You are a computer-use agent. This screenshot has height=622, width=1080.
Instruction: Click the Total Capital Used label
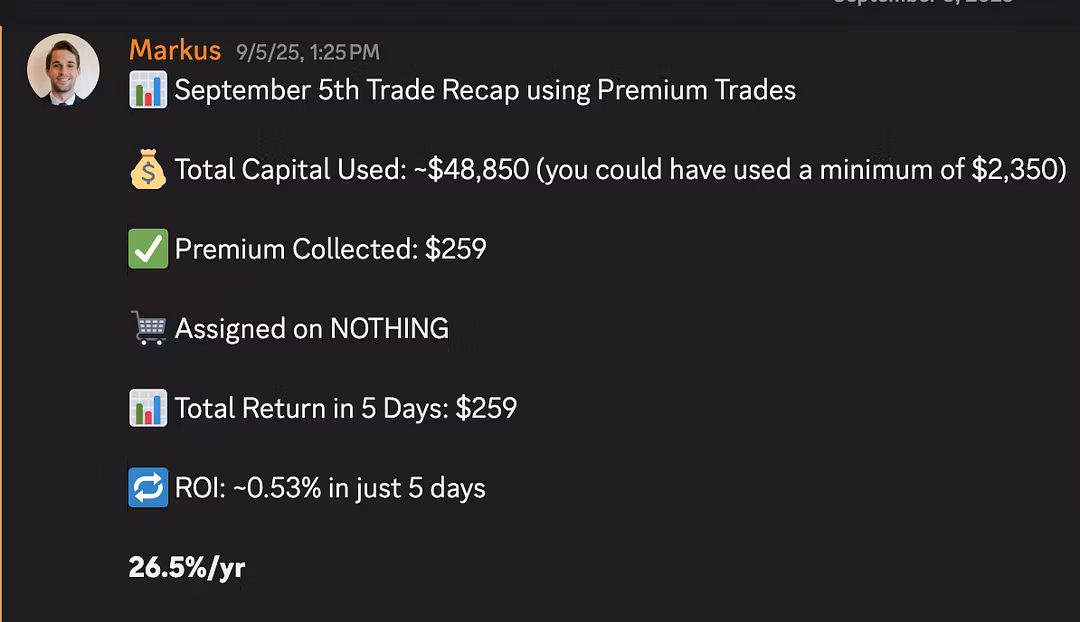coord(288,170)
